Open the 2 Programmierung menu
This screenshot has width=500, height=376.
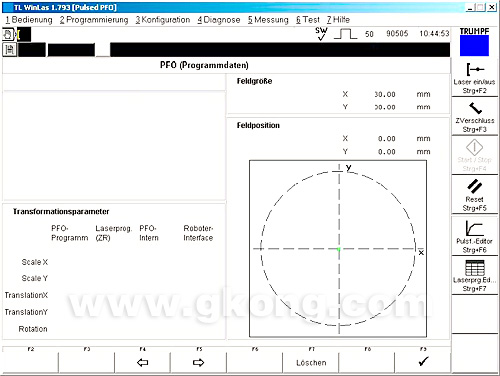94,20
